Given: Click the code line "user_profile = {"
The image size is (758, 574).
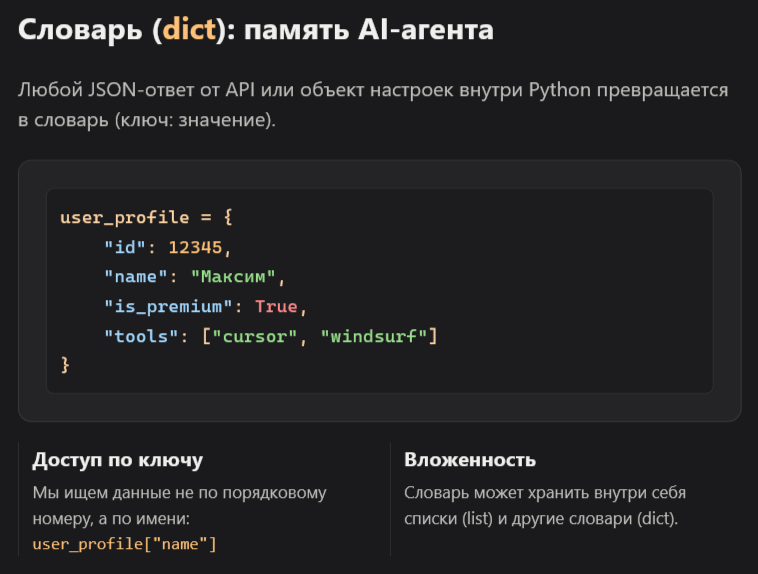Looking at the screenshot, I should [x=146, y=217].
